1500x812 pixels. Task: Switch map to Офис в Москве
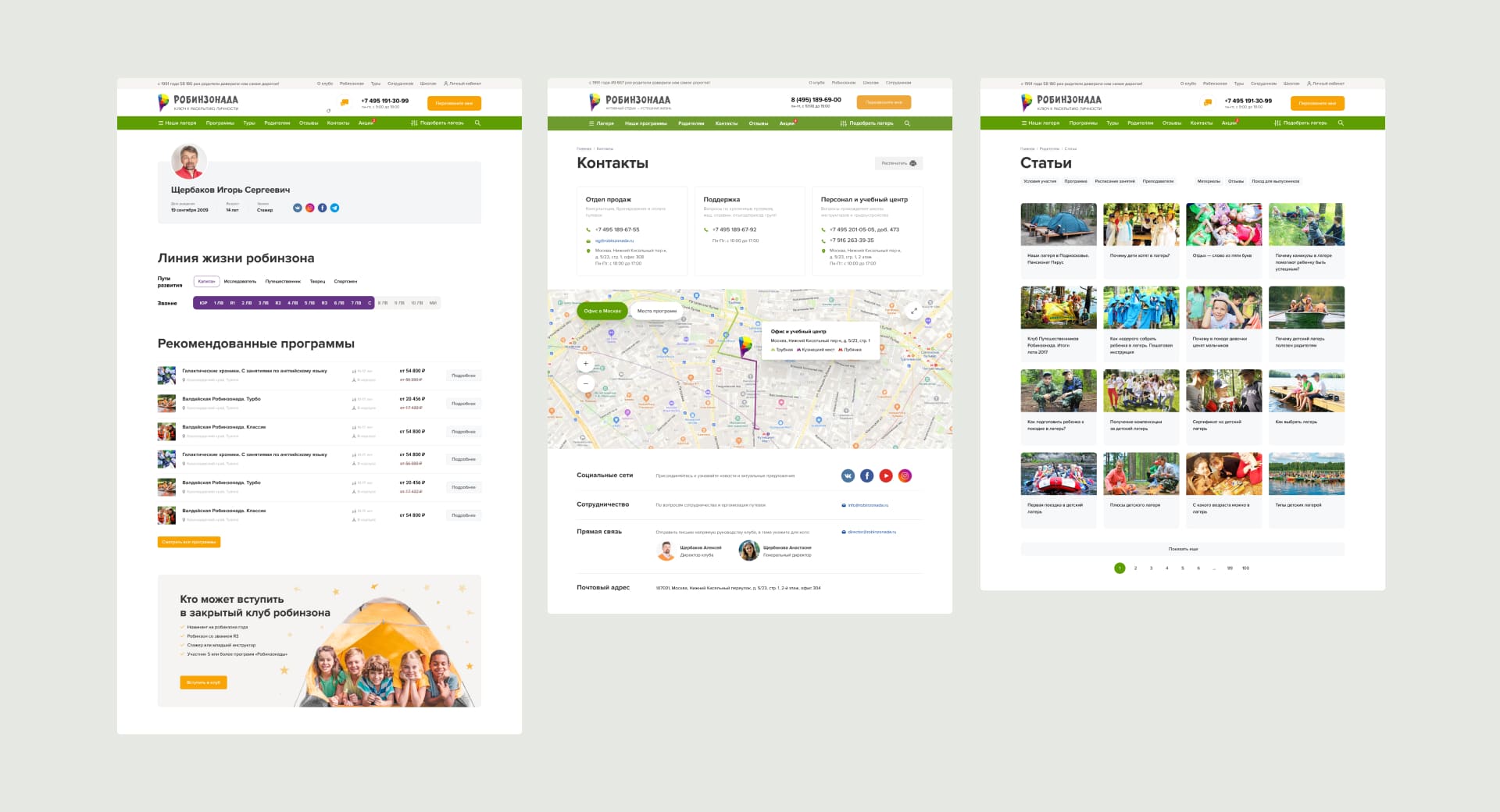[602, 311]
